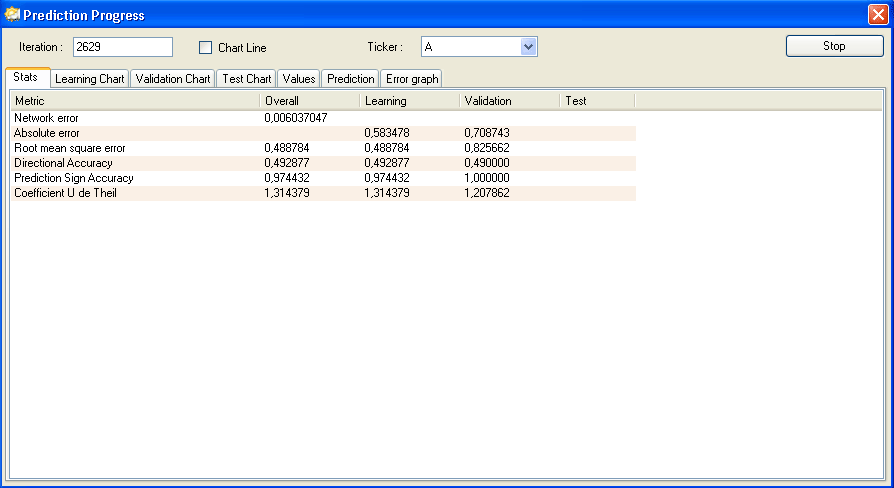Select the Absolute error row label
894x488 pixels.
(x=47, y=133)
